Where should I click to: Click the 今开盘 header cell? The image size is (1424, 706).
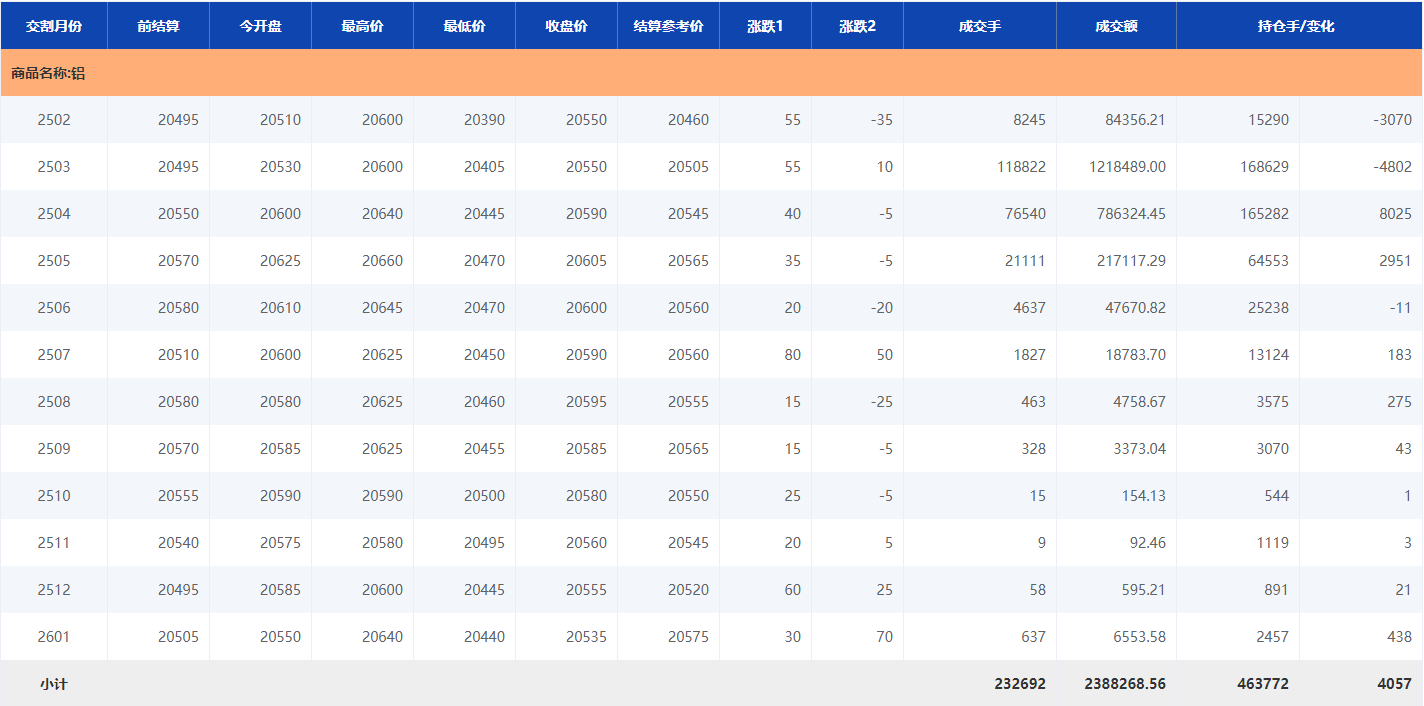260,26
